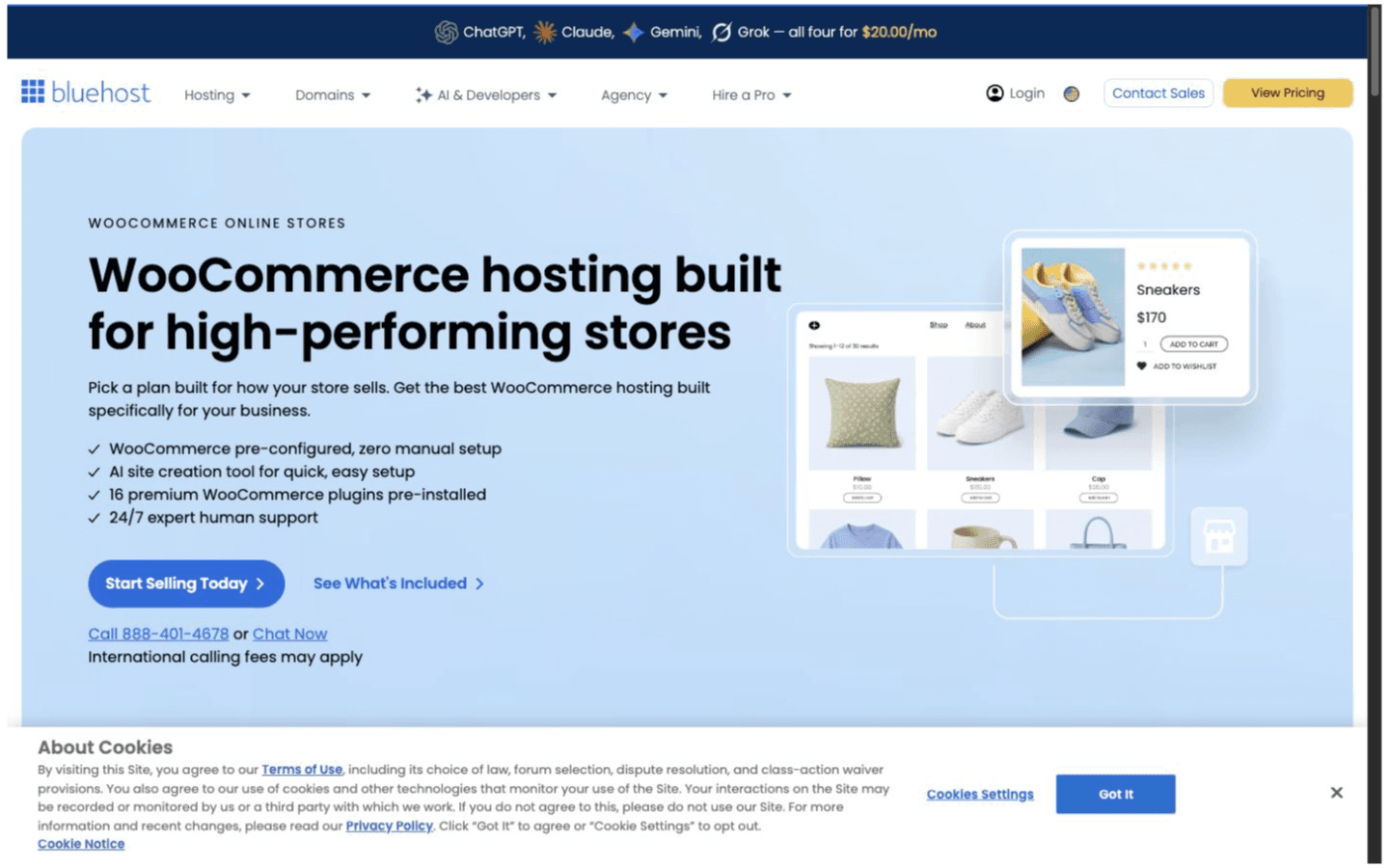
Task: Expand the Hosting dropdown menu
Action: click(217, 95)
